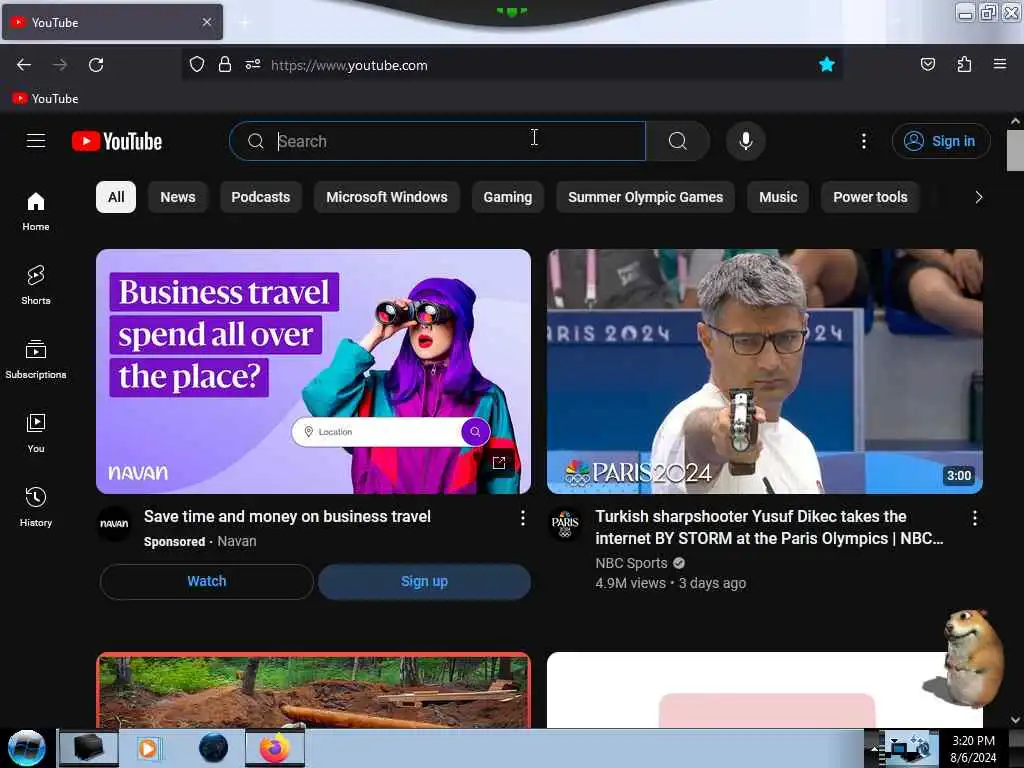The image size is (1024, 768).
Task: Select the Music filter chip
Action: pyautogui.click(x=778, y=197)
